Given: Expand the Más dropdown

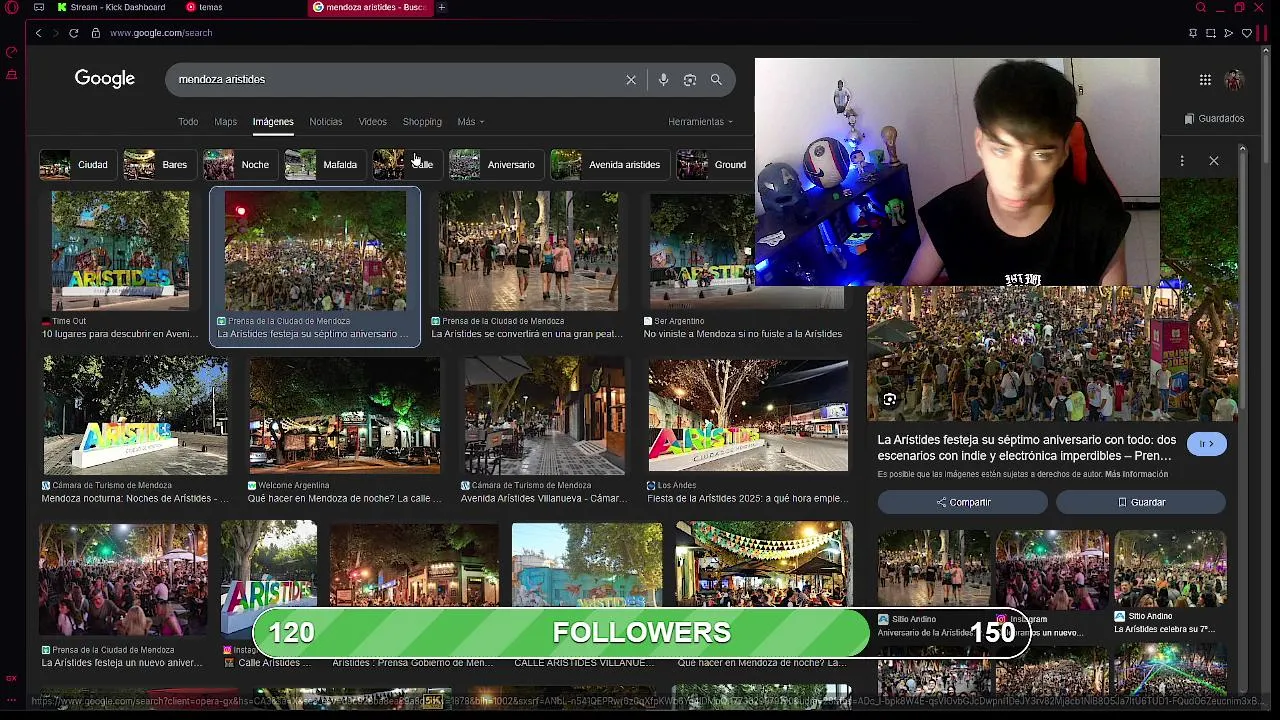Looking at the screenshot, I should click(470, 122).
